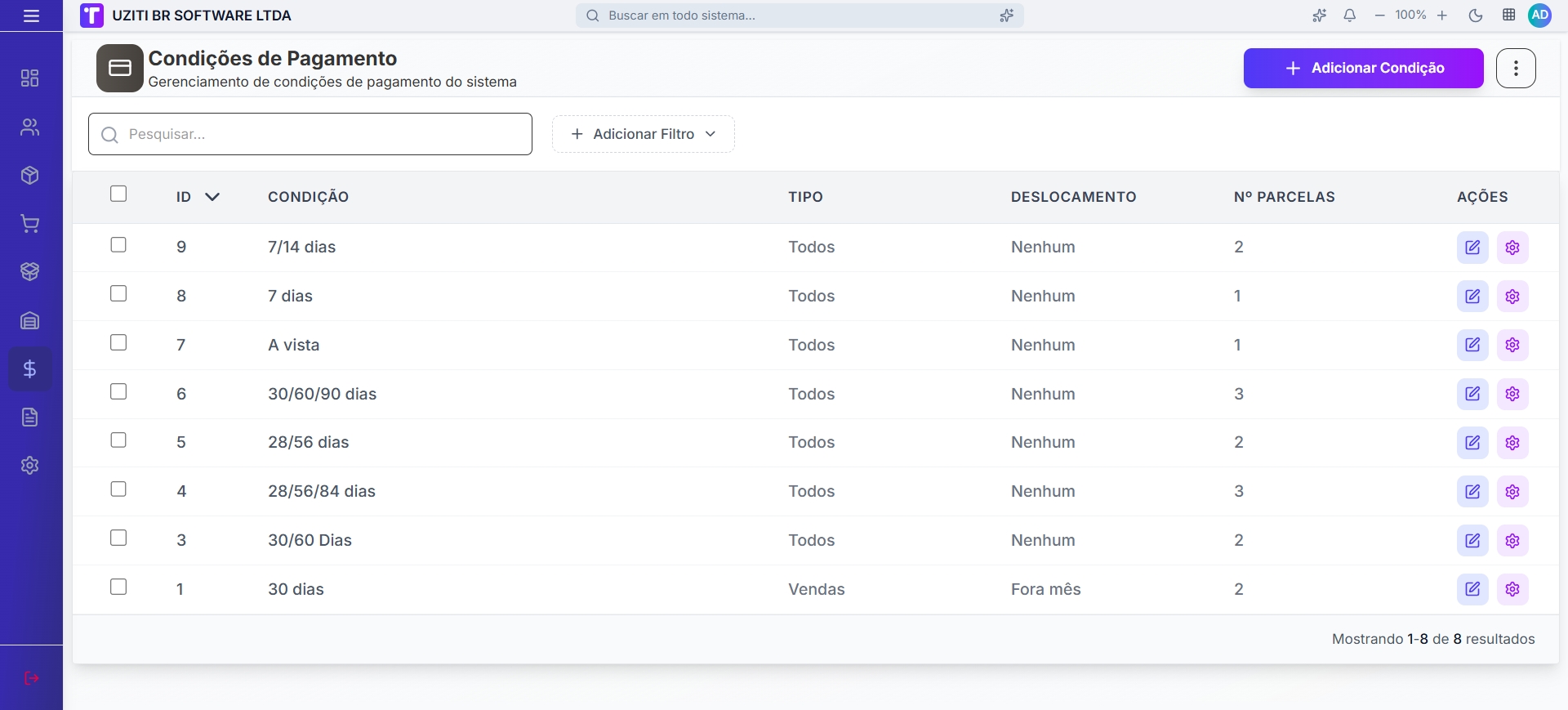Edit the 30/60 Dias condition
1568x710 pixels.
point(1472,541)
